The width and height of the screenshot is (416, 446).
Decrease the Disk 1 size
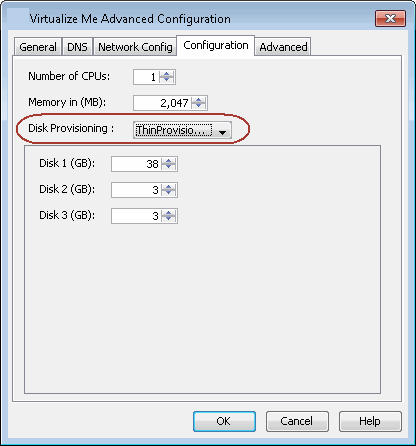pos(169,167)
